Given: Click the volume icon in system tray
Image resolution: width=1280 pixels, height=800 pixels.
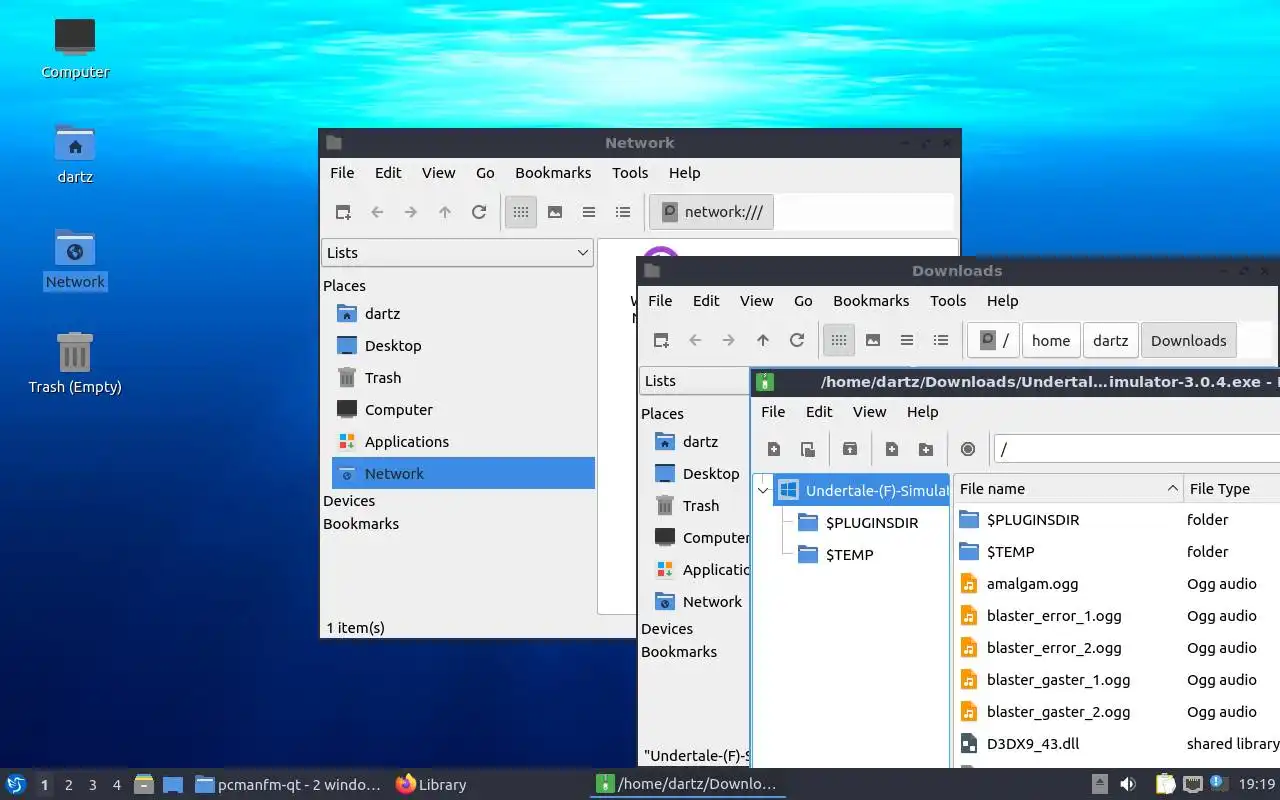Looking at the screenshot, I should coord(1128,784).
